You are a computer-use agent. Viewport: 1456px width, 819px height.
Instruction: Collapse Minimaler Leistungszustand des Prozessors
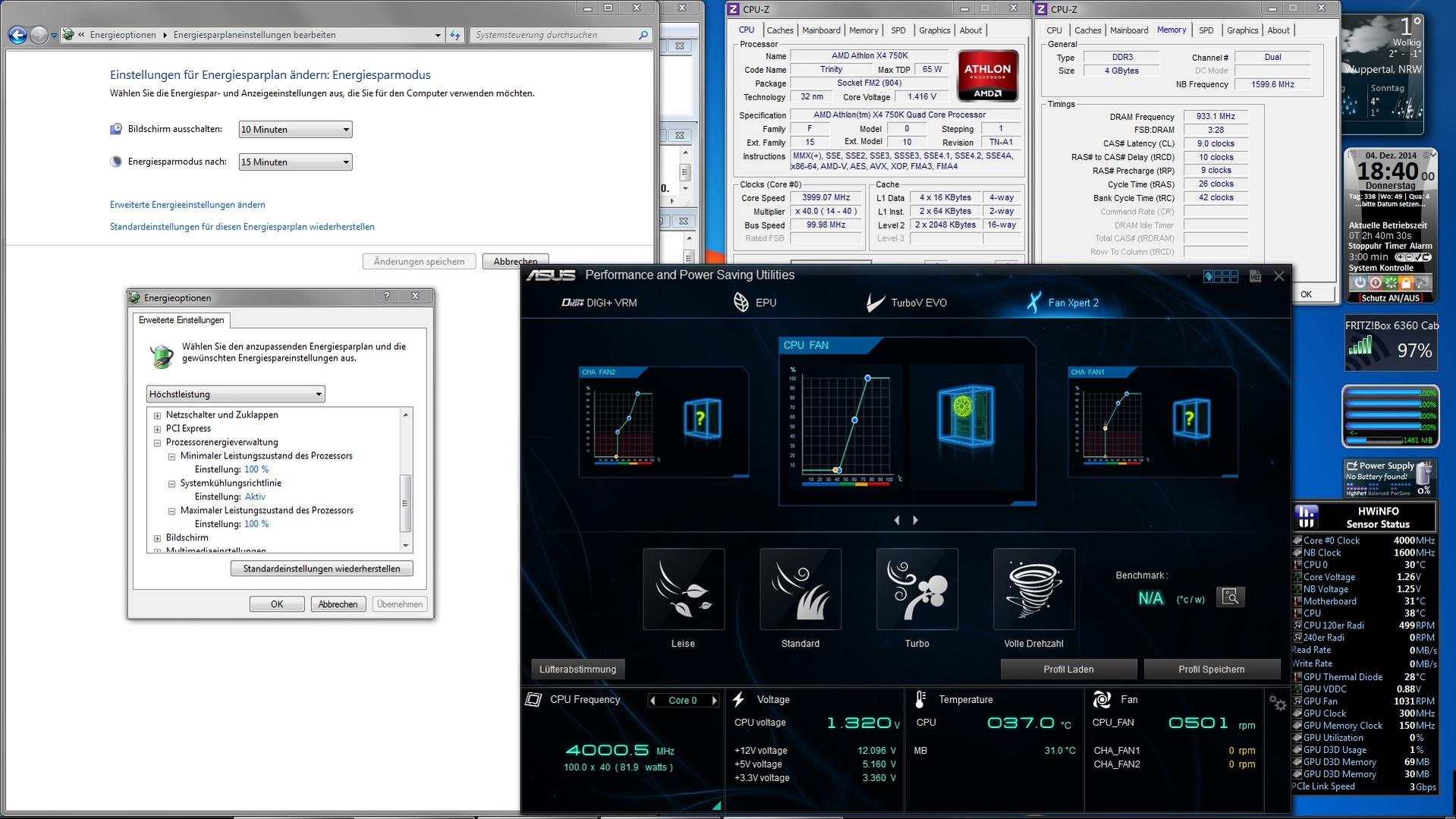coord(171,456)
